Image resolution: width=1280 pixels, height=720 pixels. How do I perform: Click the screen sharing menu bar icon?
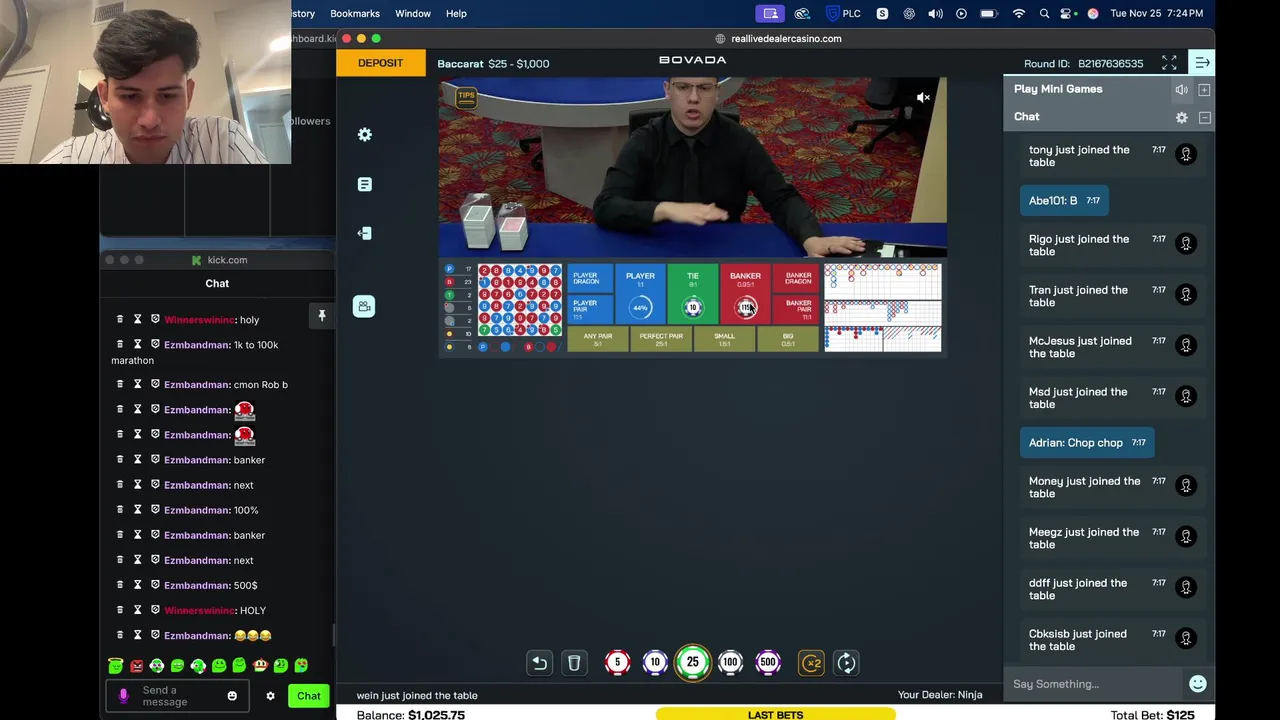click(x=770, y=13)
